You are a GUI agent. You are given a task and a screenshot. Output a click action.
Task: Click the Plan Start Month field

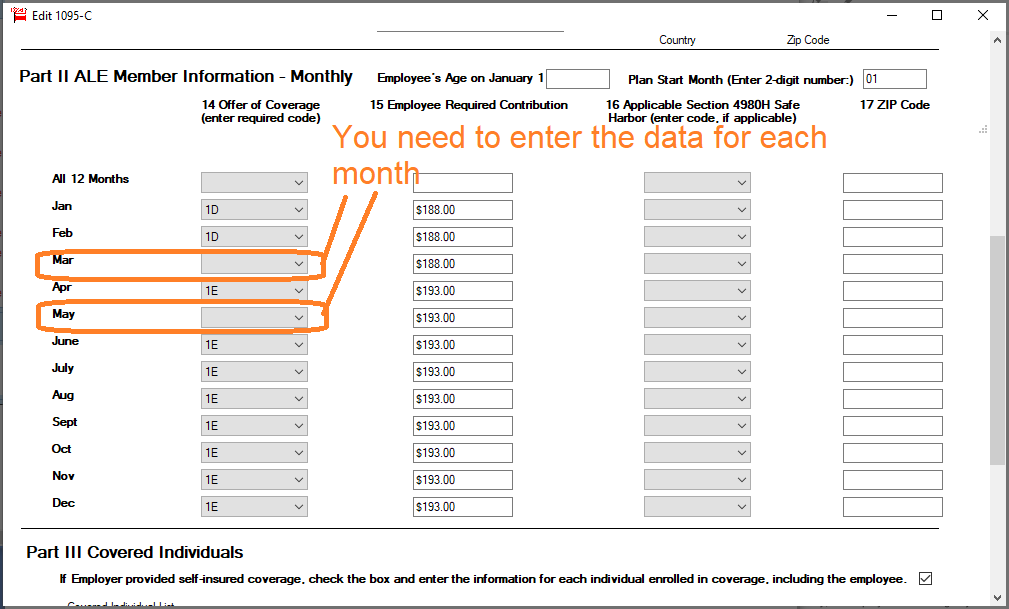(x=894, y=79)
